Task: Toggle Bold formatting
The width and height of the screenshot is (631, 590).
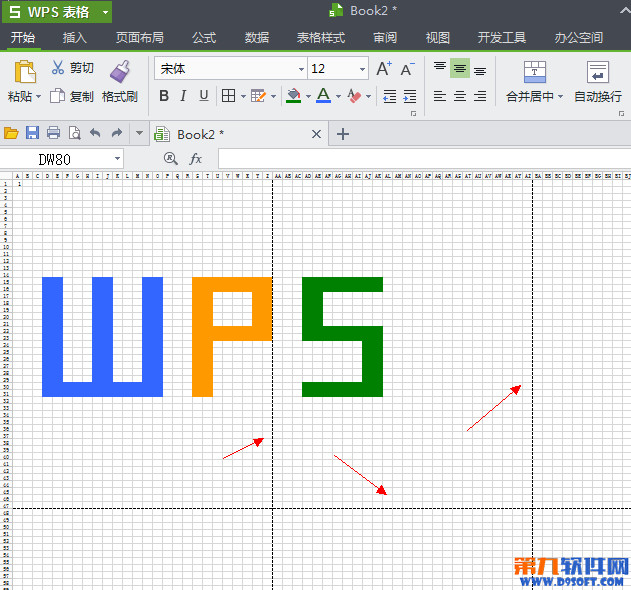Action: click(164, 96)
